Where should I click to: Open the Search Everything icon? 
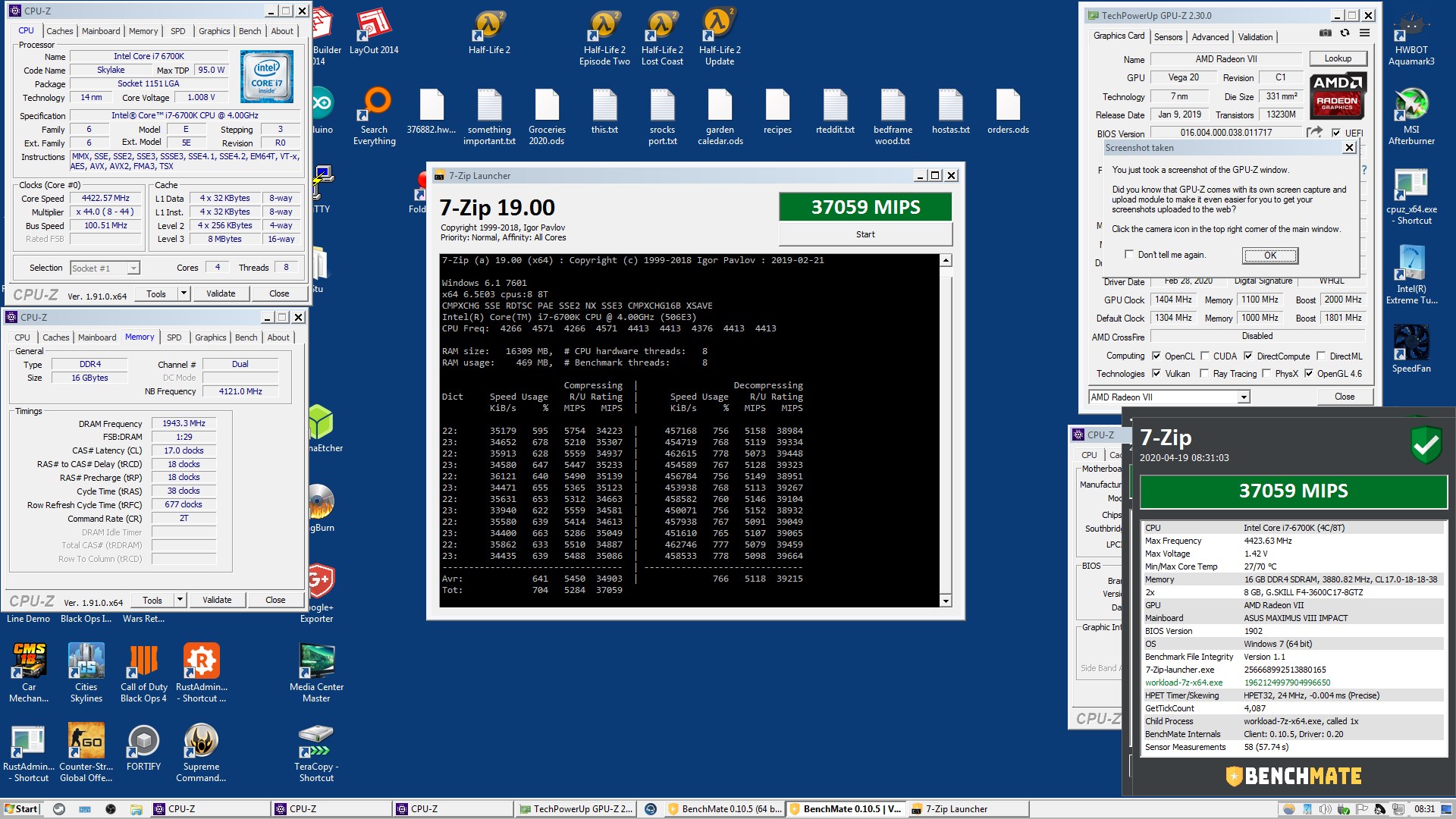point(374,116)
